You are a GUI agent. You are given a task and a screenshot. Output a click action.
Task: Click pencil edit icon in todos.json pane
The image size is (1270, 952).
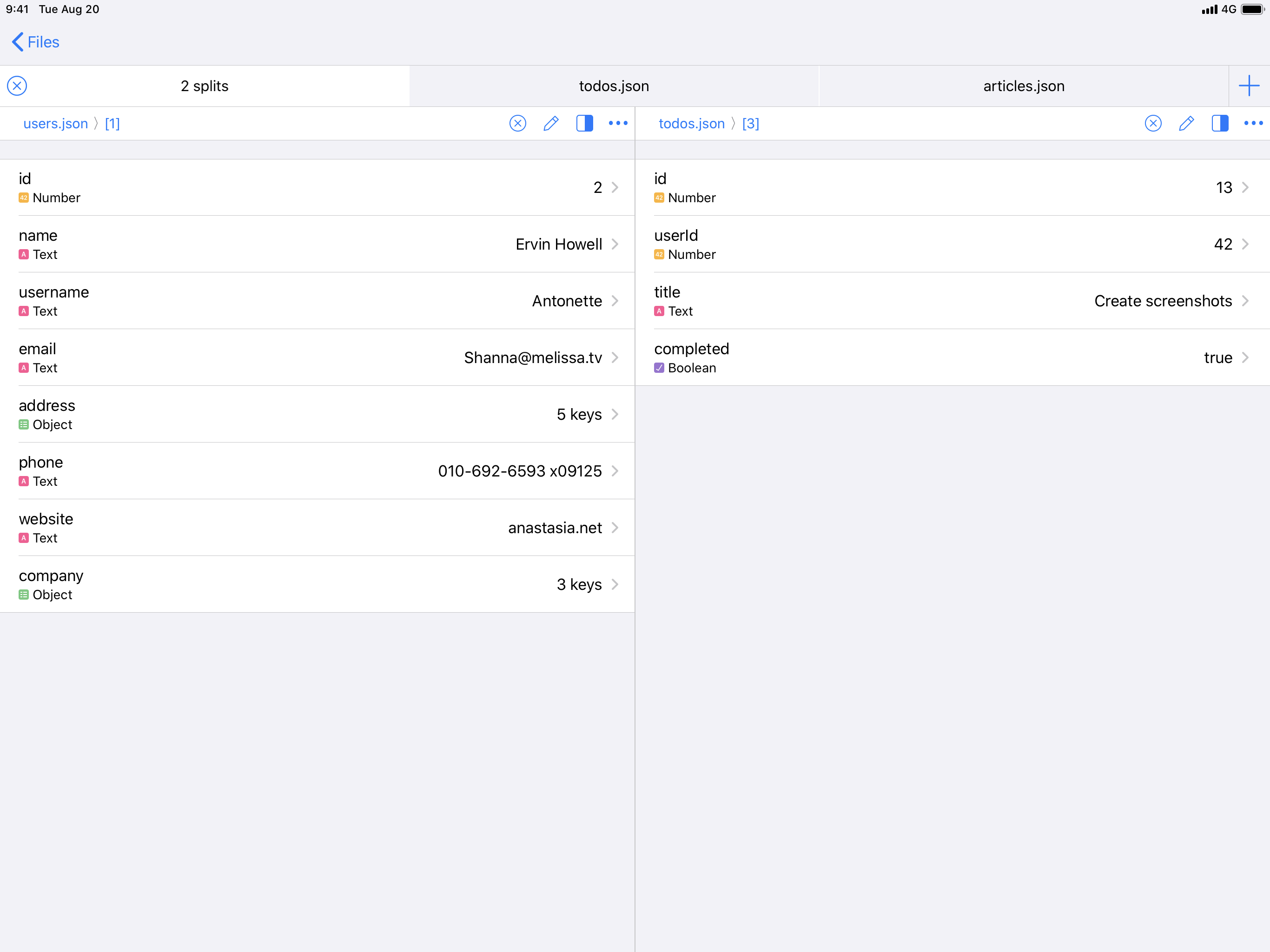1186,124
